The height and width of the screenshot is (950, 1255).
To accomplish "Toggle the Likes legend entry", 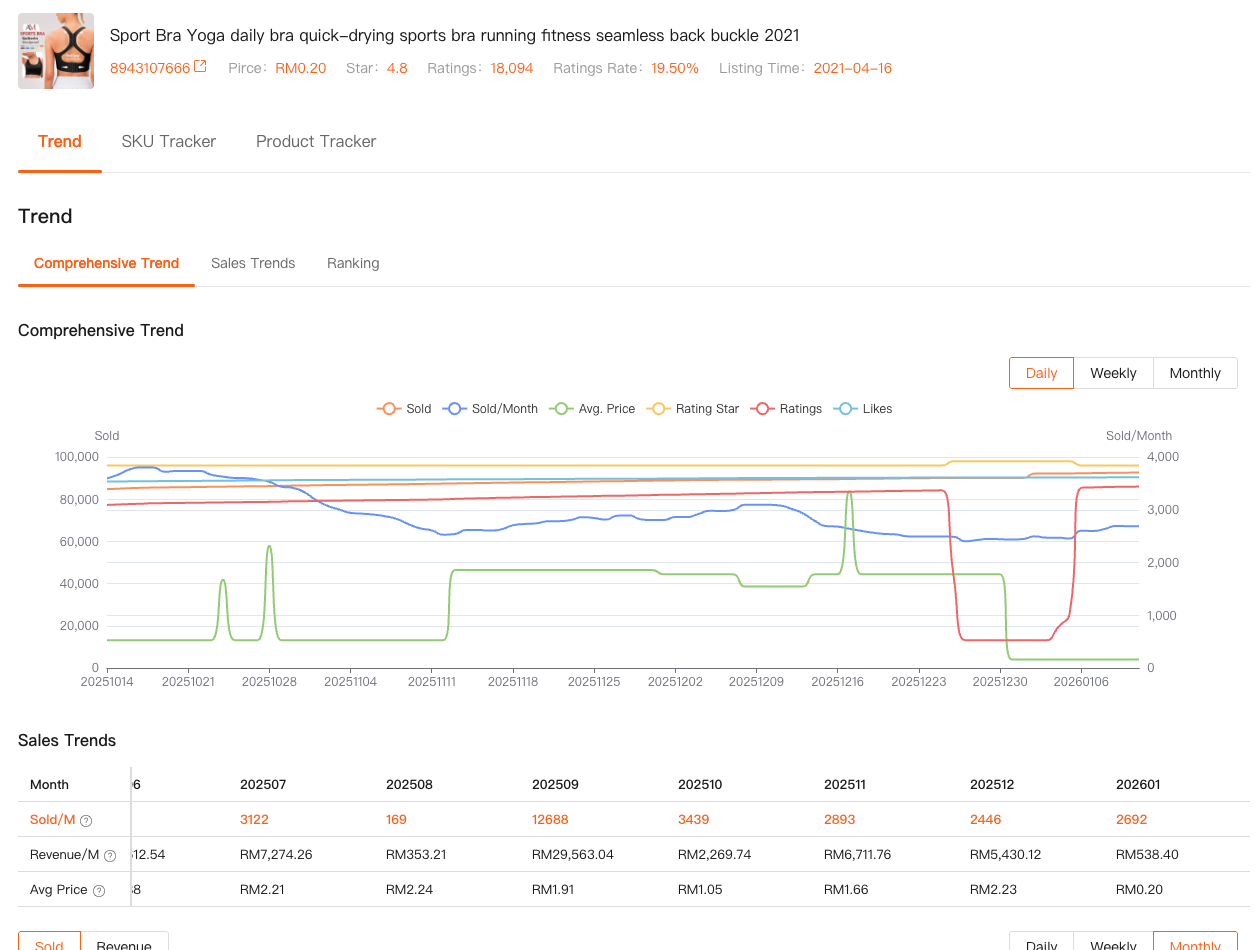I will coord(863,409).
